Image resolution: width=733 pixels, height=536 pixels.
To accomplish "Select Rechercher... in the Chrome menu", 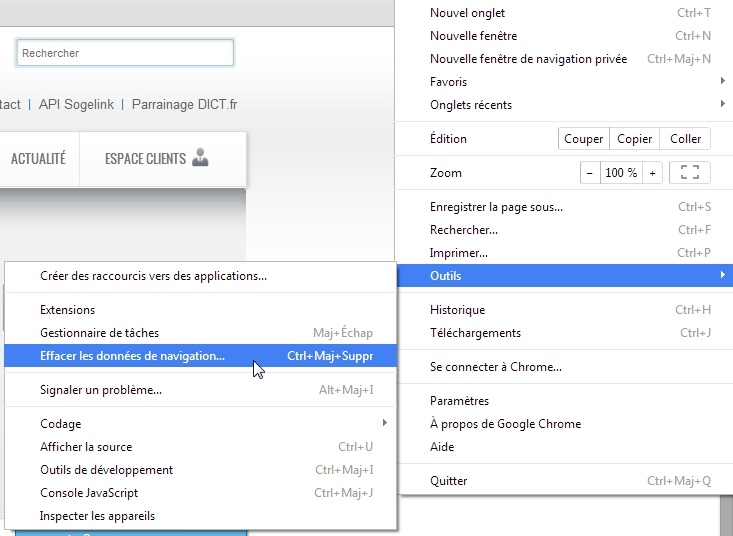I will pyautogui.click(x=564, y=229).
